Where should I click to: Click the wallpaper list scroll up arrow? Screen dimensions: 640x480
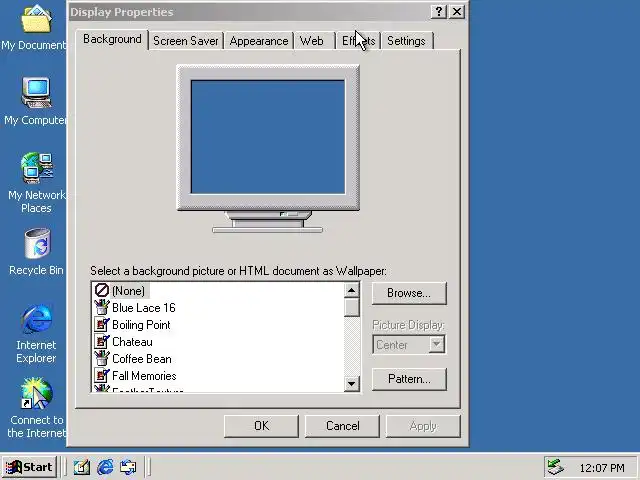[351, 291]
